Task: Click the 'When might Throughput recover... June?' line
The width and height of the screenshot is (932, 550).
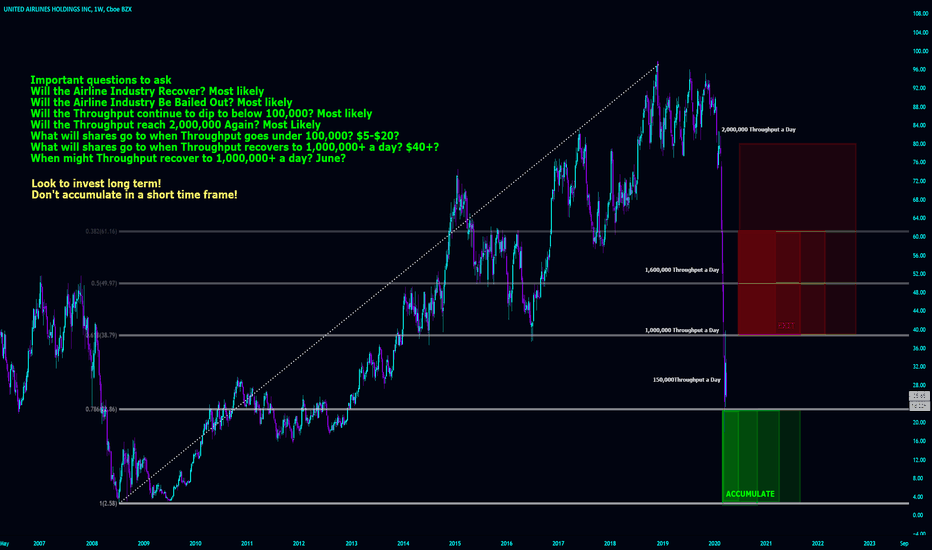Action: (188, 158)
